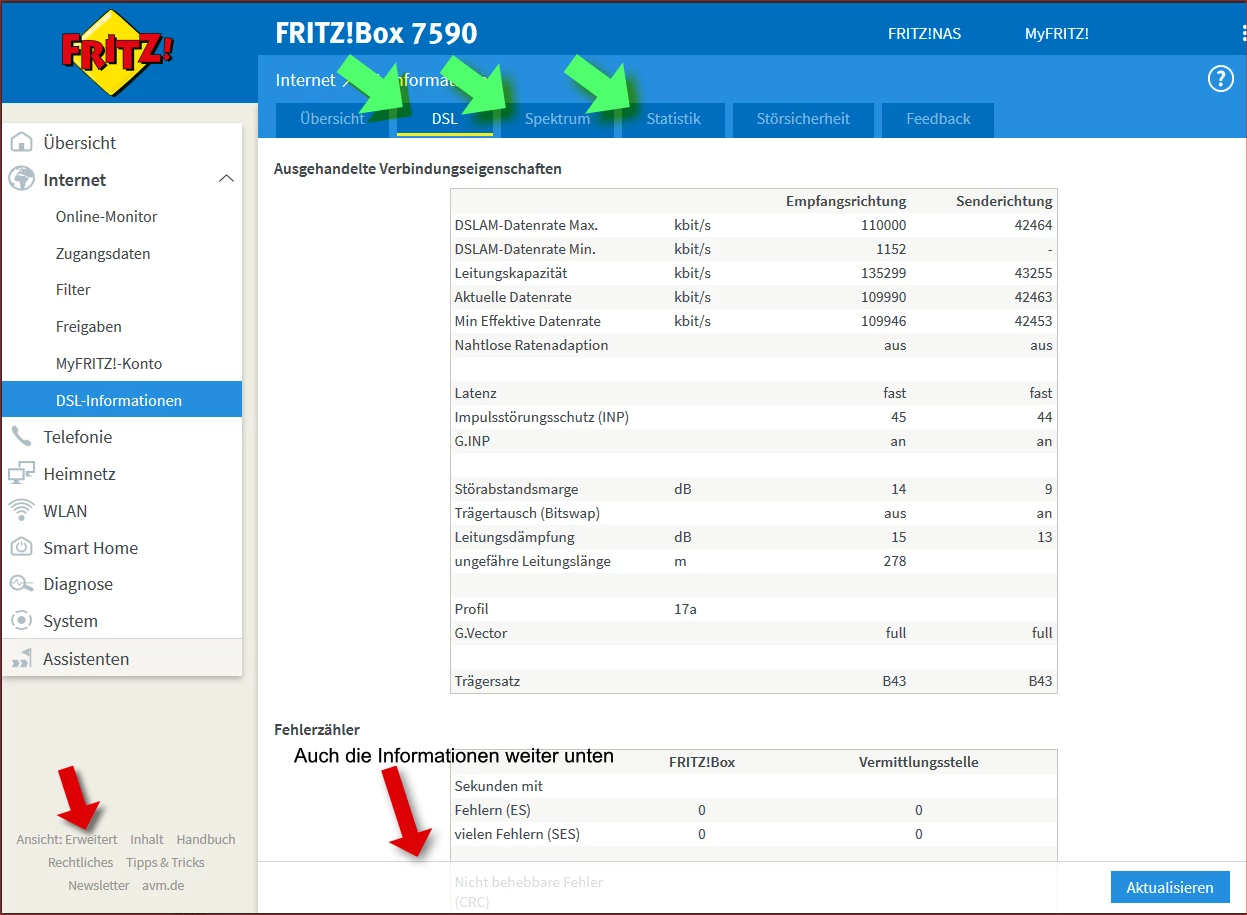
Task: Open Online-Monitor submenu entry
Action: point(107,216)
